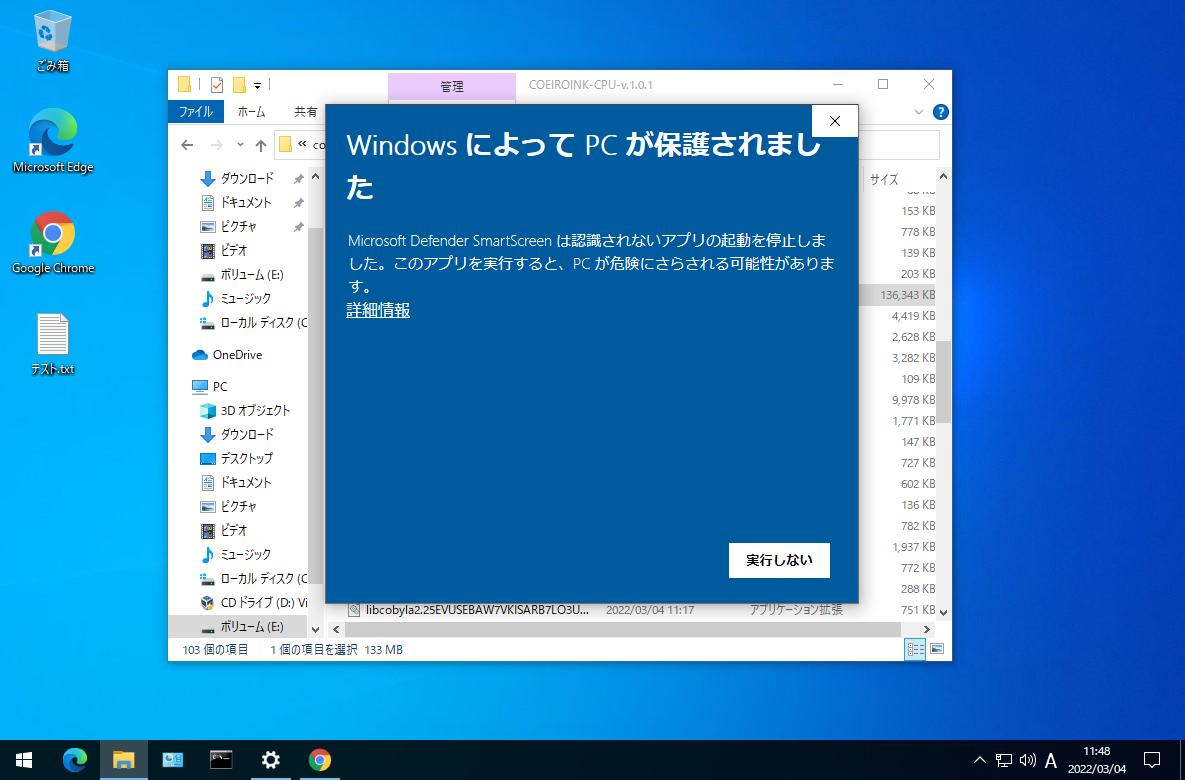Click the volume speaker tray icon
The image size is (1185, 780).
tap(1027, 760)
